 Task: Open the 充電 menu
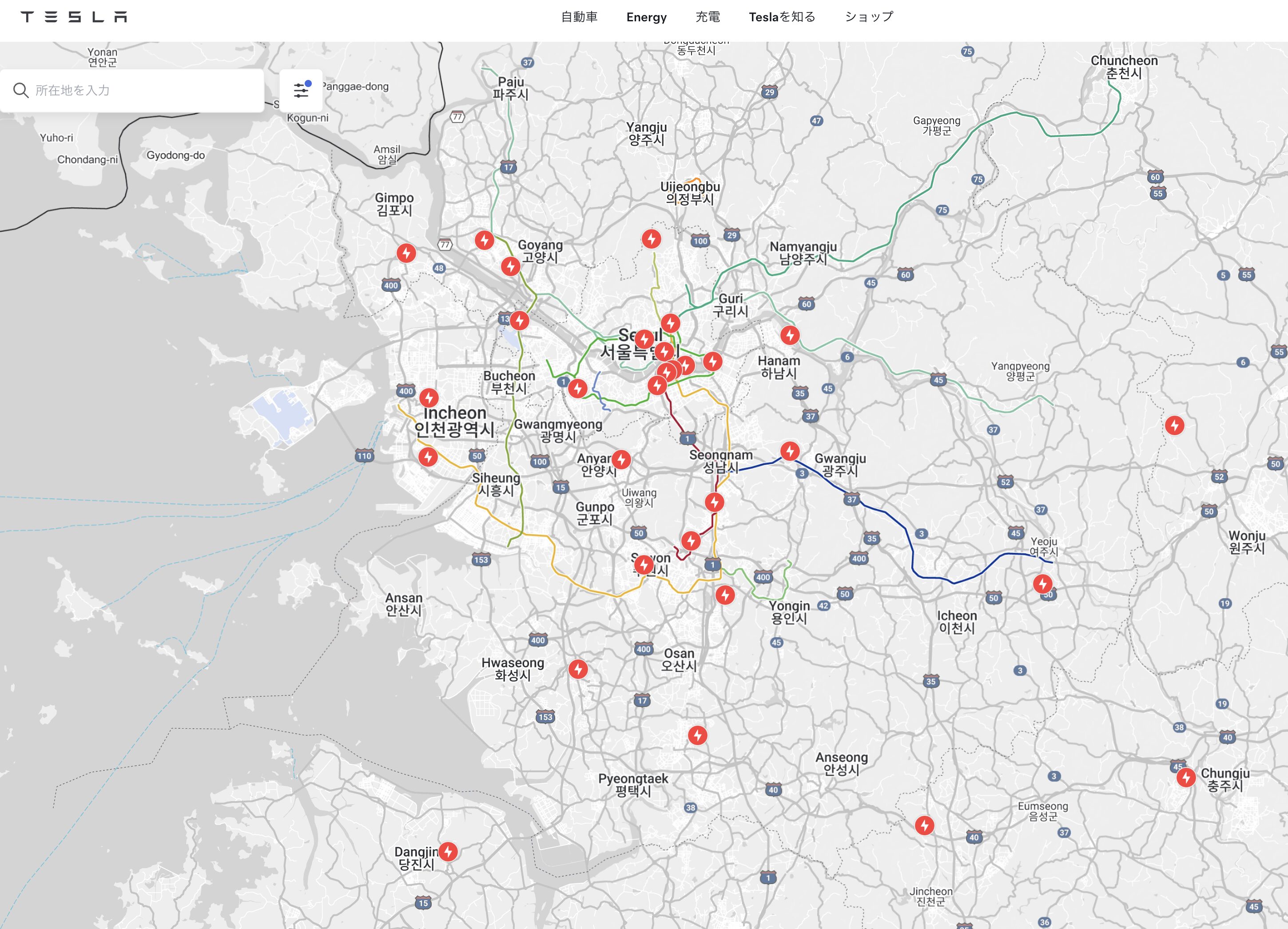coord(708,17)
